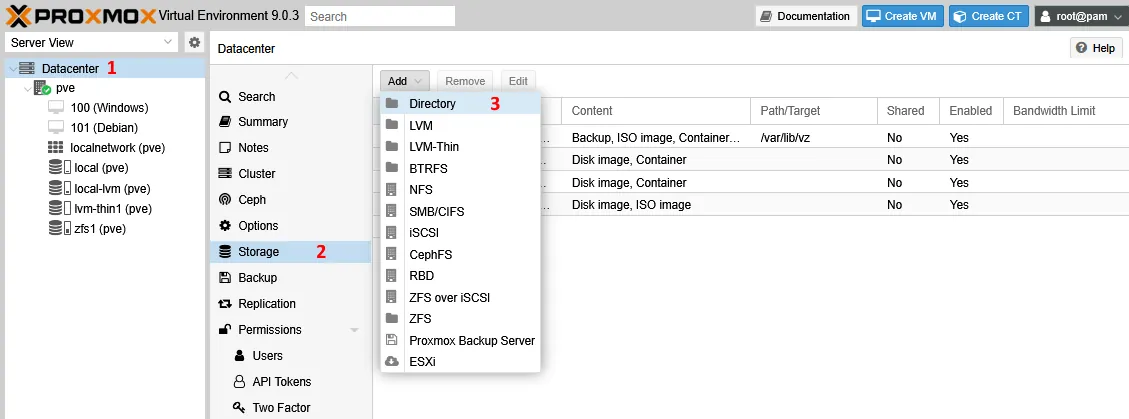Open Options in Datacenter side menu

291,225
